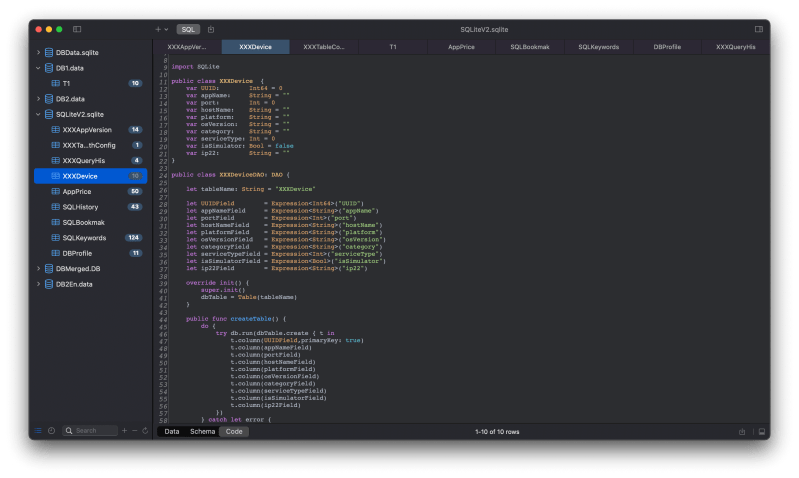Click the SQLKeywords table icon in sidebar
Image resolution: width=799 pixels, height=478 pixels.
(56, 237)
